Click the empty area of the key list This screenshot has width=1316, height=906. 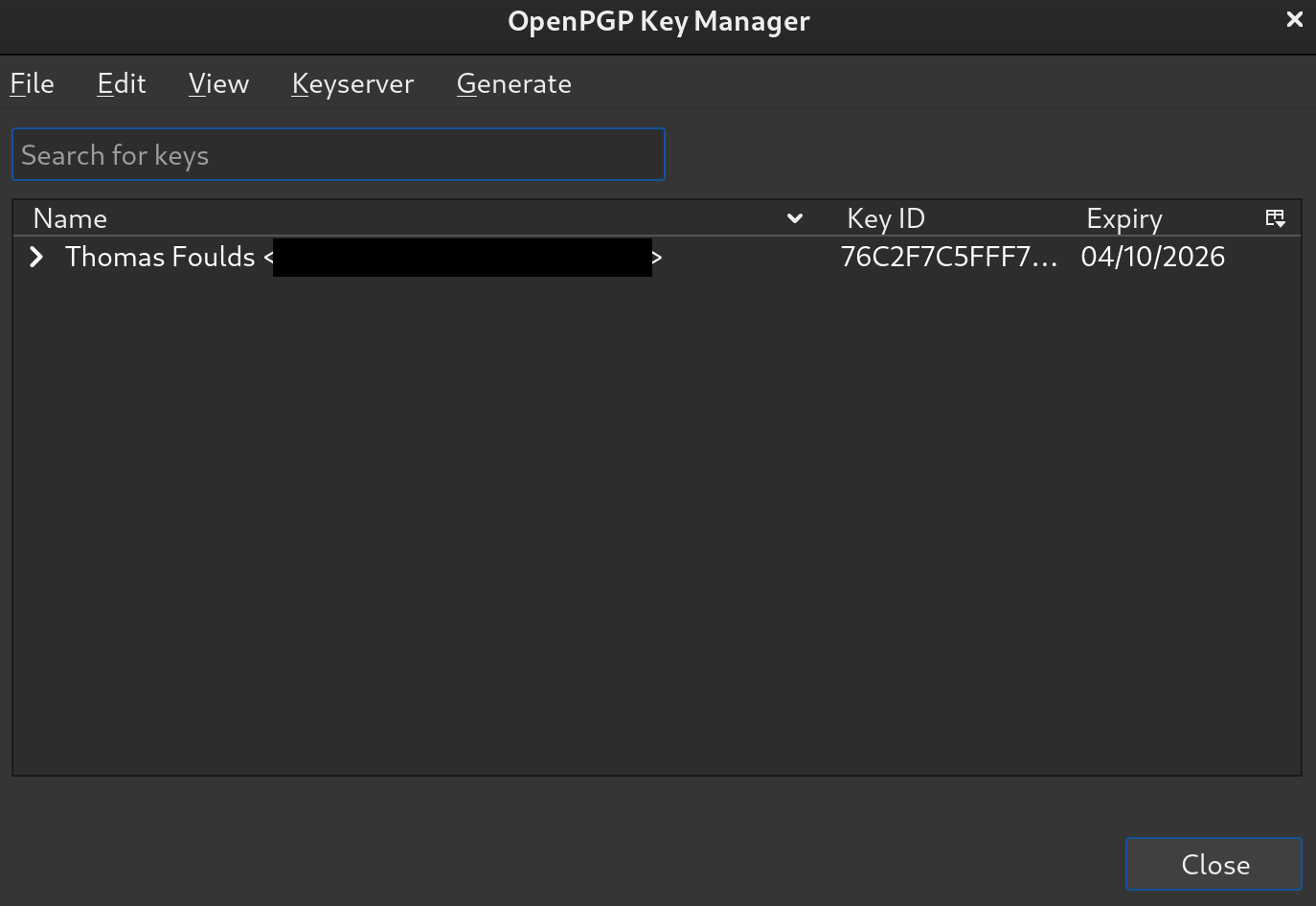click(657, 527)
